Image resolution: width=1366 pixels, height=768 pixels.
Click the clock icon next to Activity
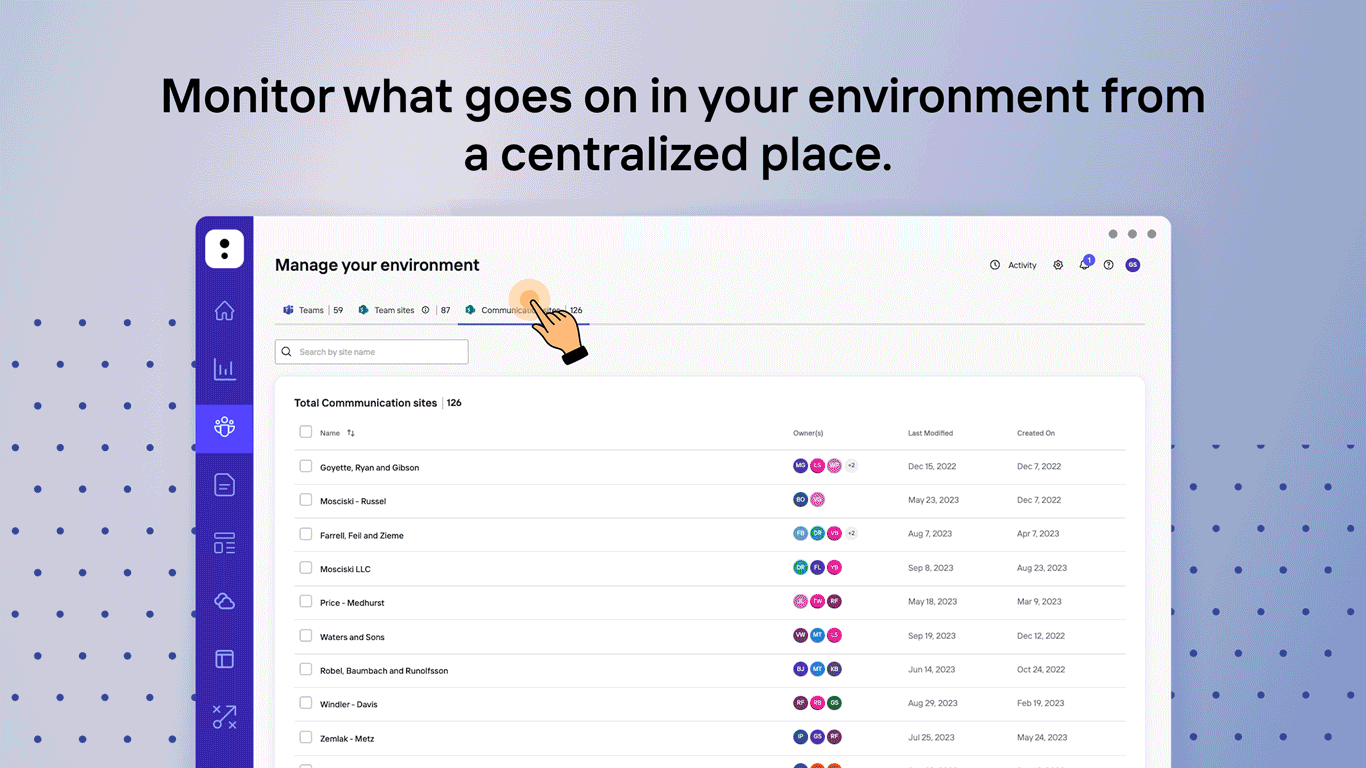pyautogui.click(x=994, y=265)
